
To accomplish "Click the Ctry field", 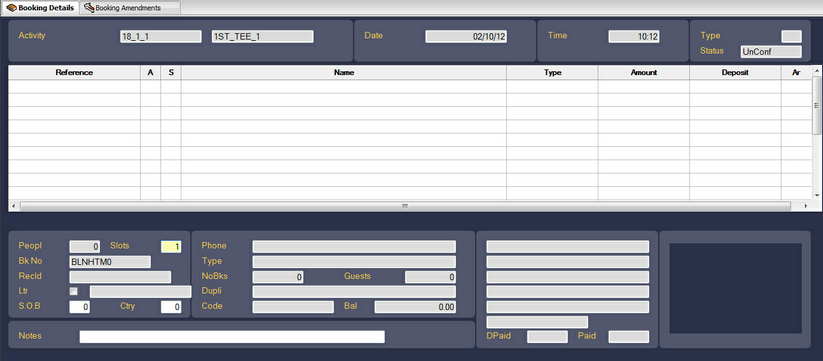I will pyautogui.click(x=171, y=307).
